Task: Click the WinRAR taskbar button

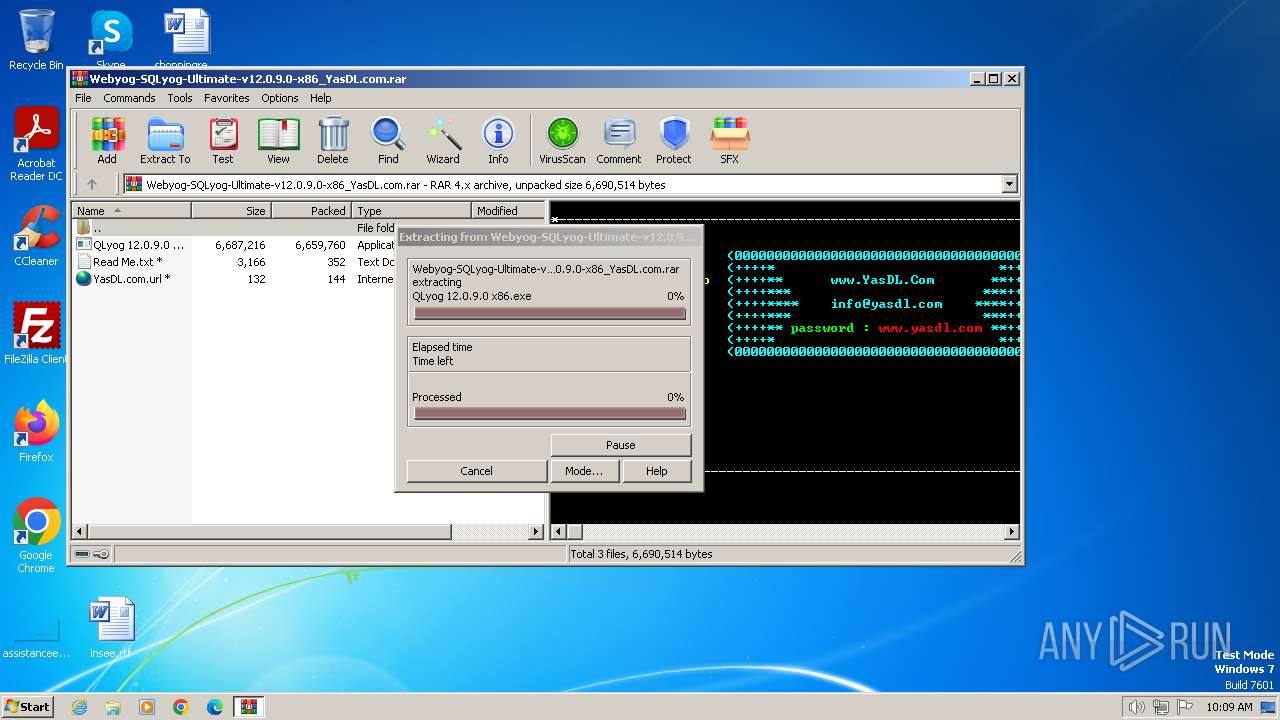Action: (249, 707)
